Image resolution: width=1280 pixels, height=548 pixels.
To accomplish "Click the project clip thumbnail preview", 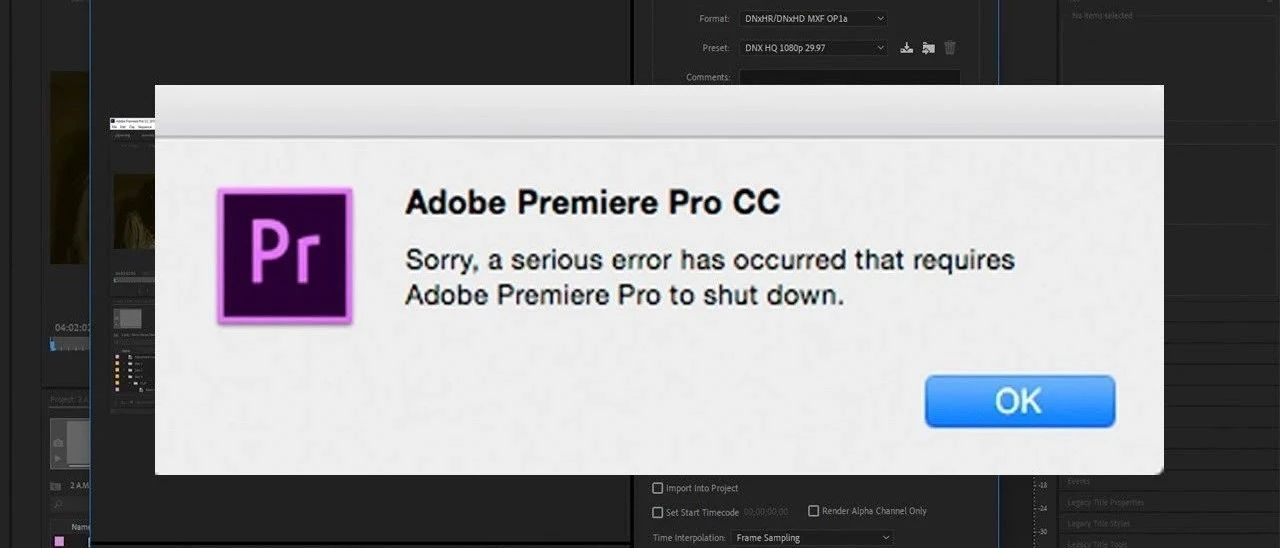I will click(70, 442).
